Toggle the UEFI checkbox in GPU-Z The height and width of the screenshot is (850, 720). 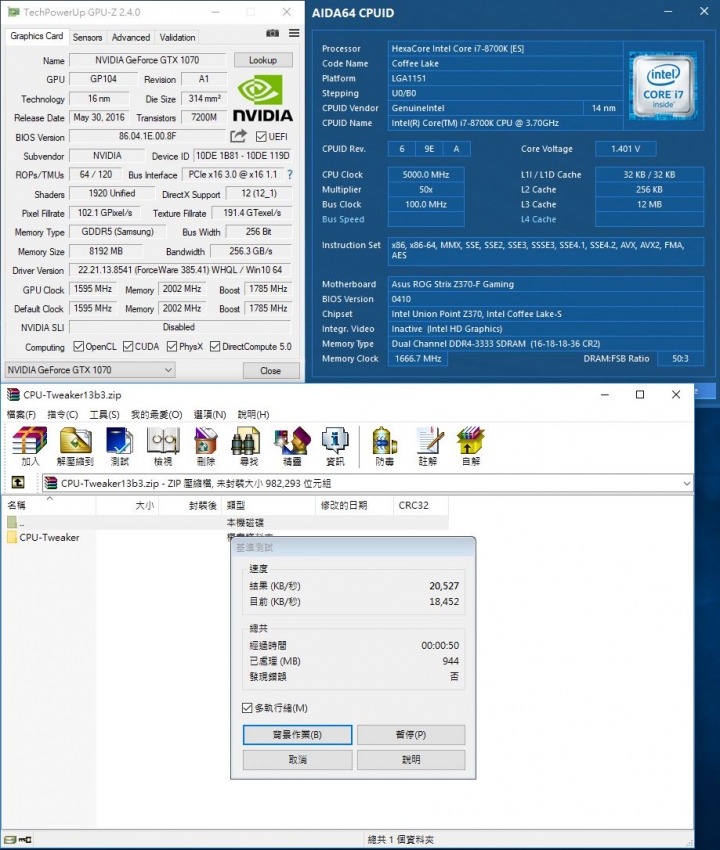pyautogui.click(x=261, y=137)
